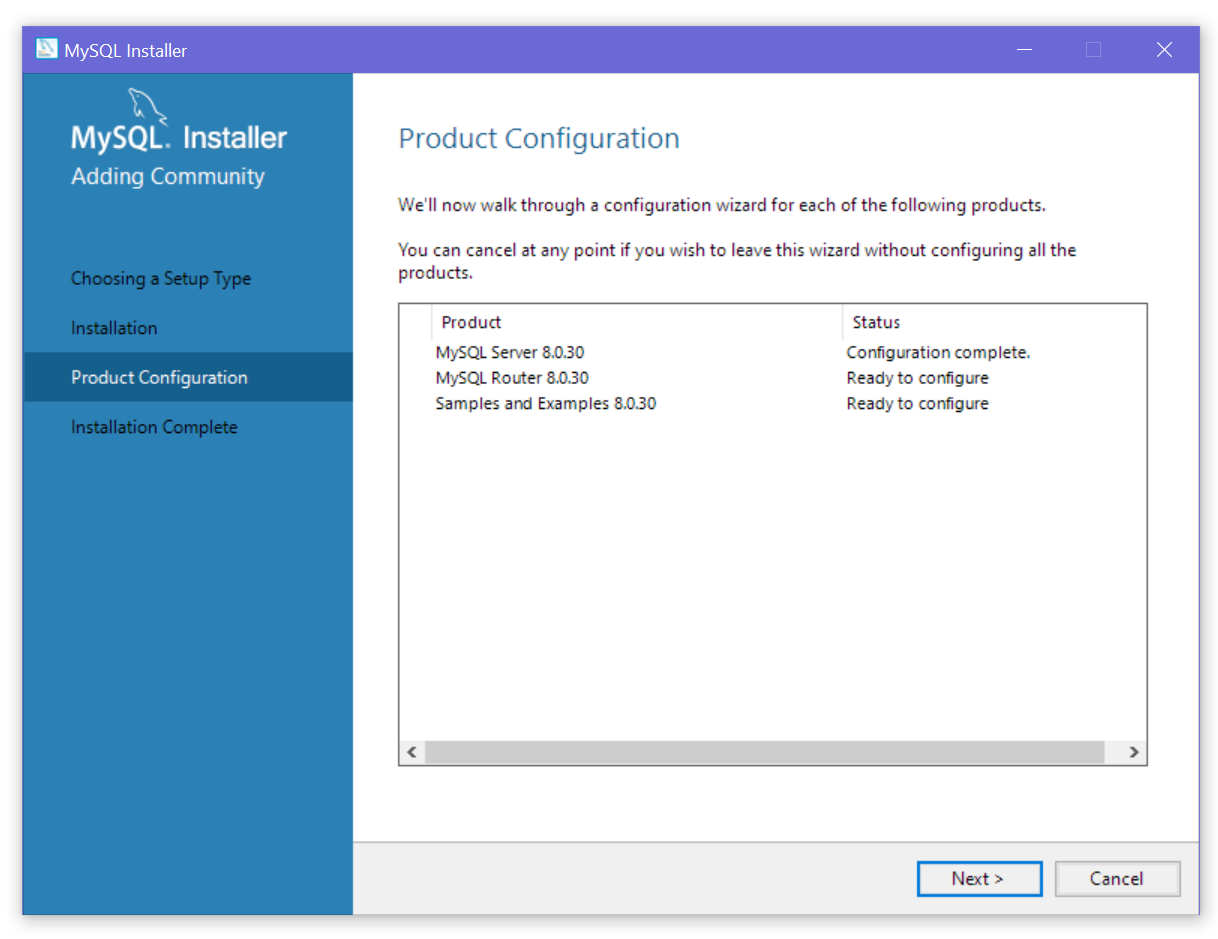Click the Adding Community subtitle text
Screen dimensions: 1218x939
point(168,177)
